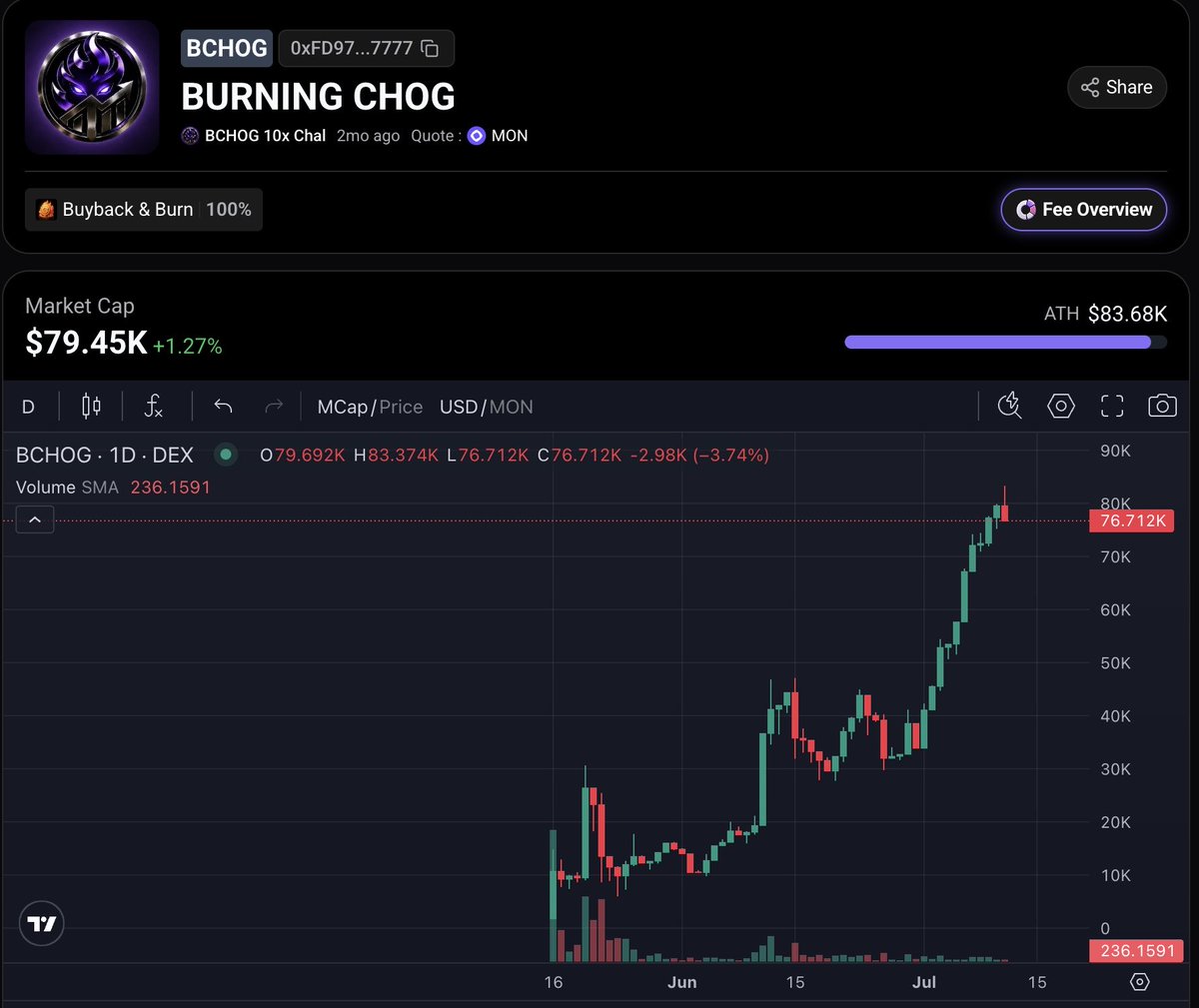Screen dimensions: 1199x1008
Task: Click the +1.27% change text
Action: click(x=188, y=347)
